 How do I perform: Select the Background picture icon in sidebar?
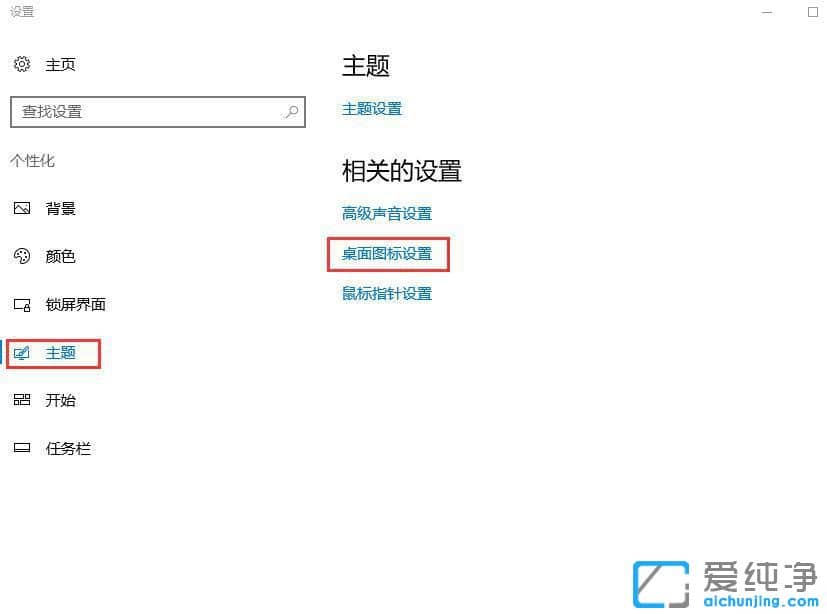pos(22,208)
